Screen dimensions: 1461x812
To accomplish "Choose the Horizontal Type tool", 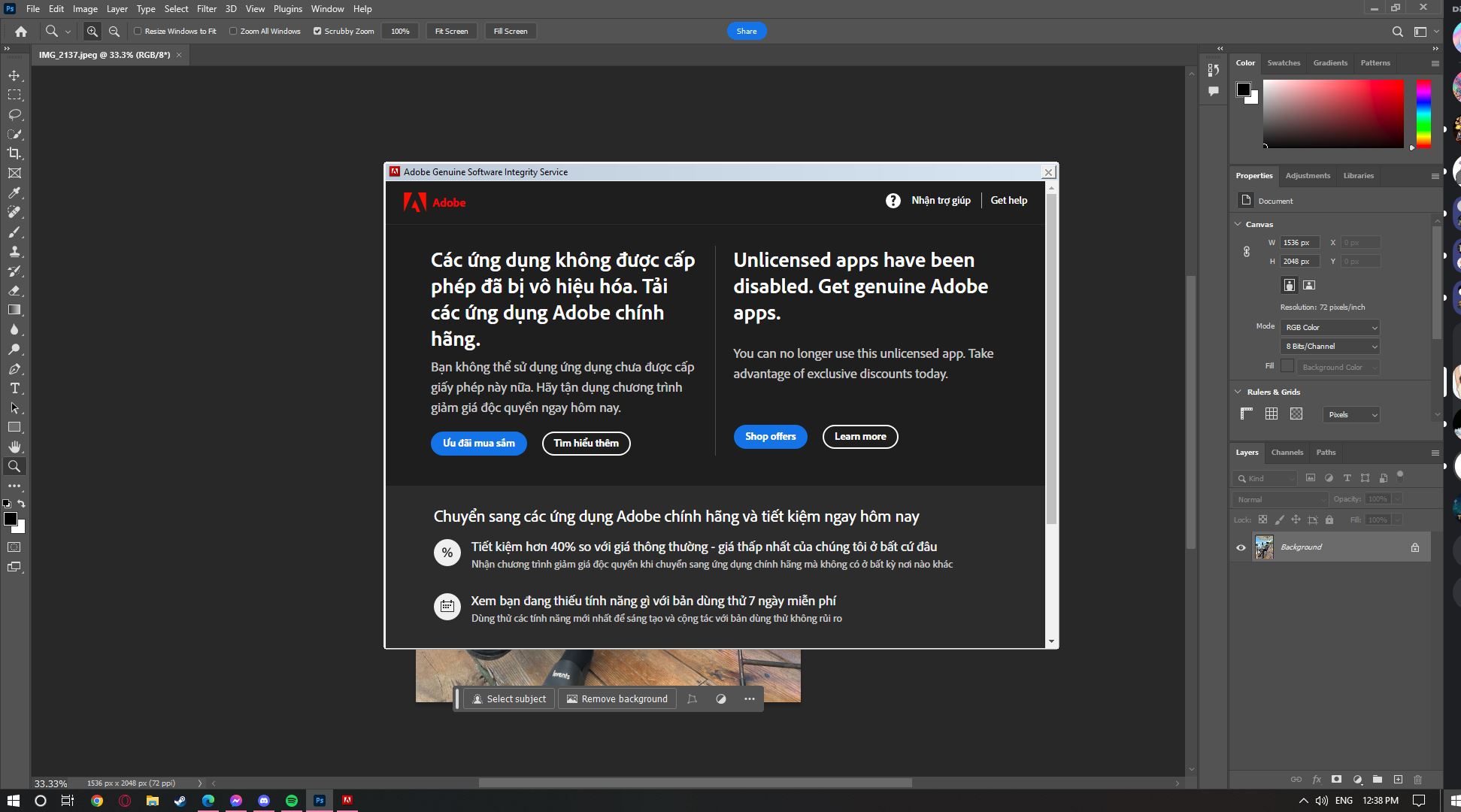I will click(x=14, y=388).
